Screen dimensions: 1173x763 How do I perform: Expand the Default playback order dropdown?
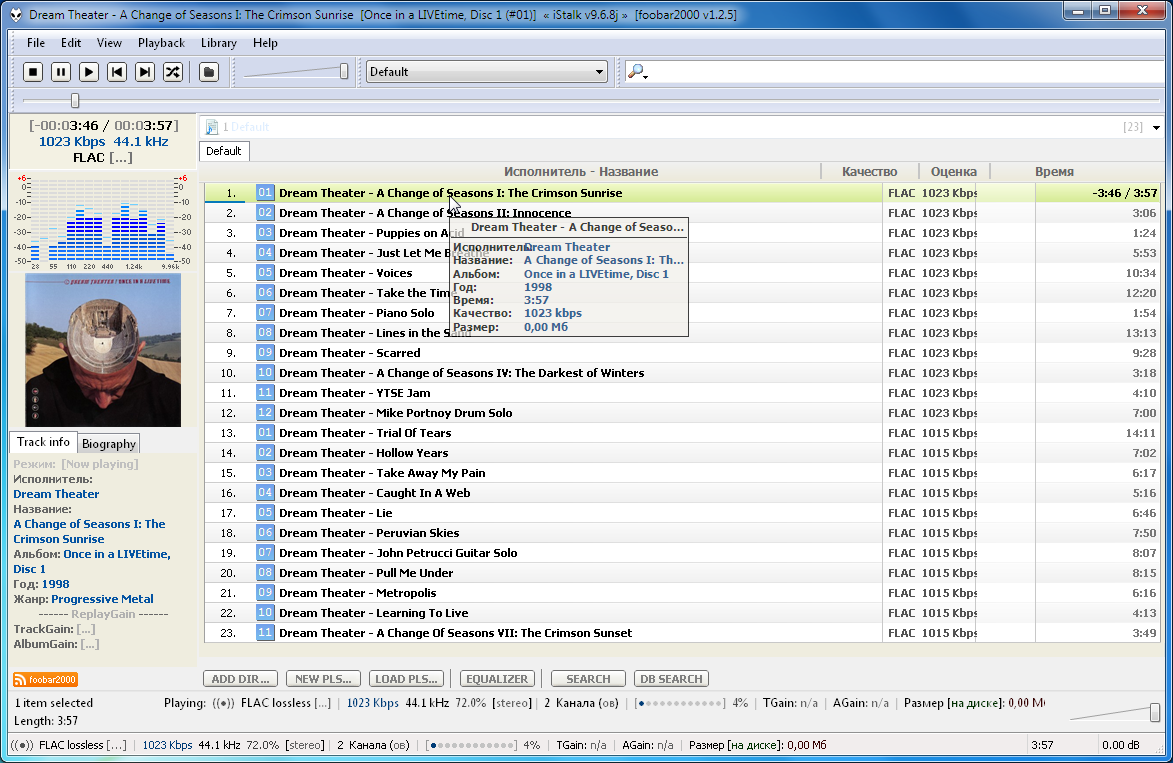click(599, 72)
